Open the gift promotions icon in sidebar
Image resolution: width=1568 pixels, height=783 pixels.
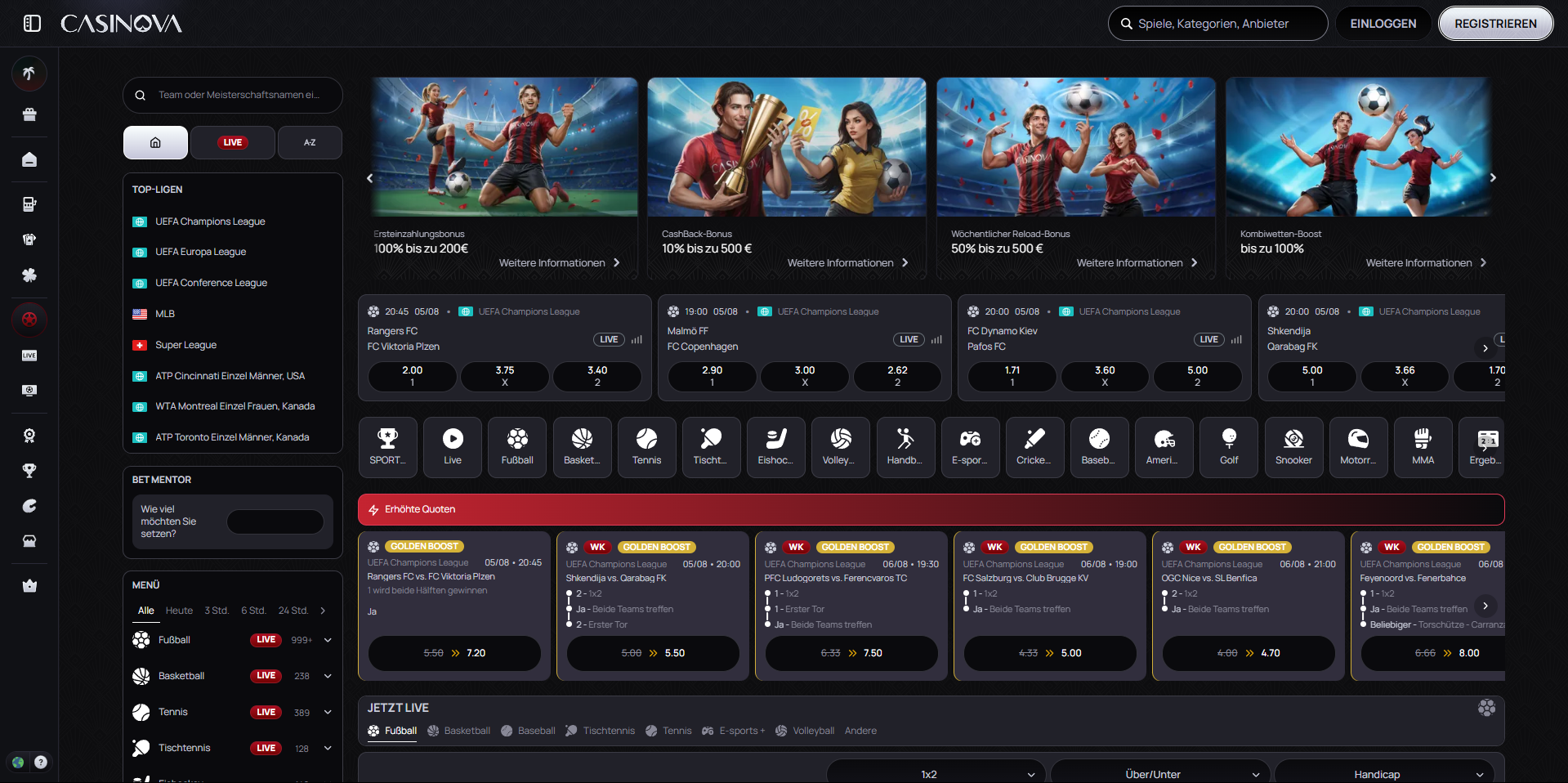click(x=29, y=114)
